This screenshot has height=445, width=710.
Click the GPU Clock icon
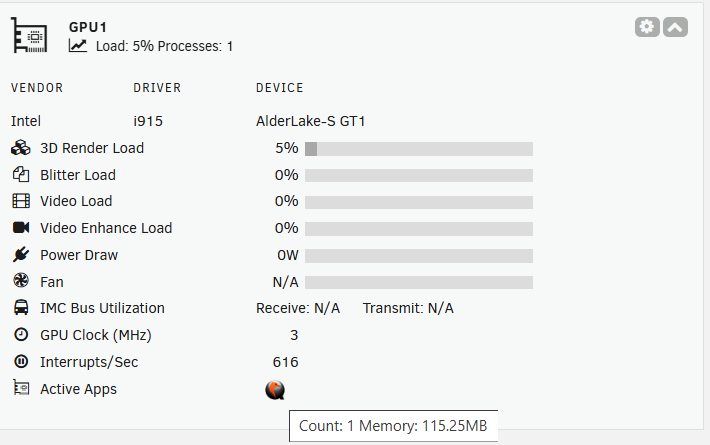21,335
